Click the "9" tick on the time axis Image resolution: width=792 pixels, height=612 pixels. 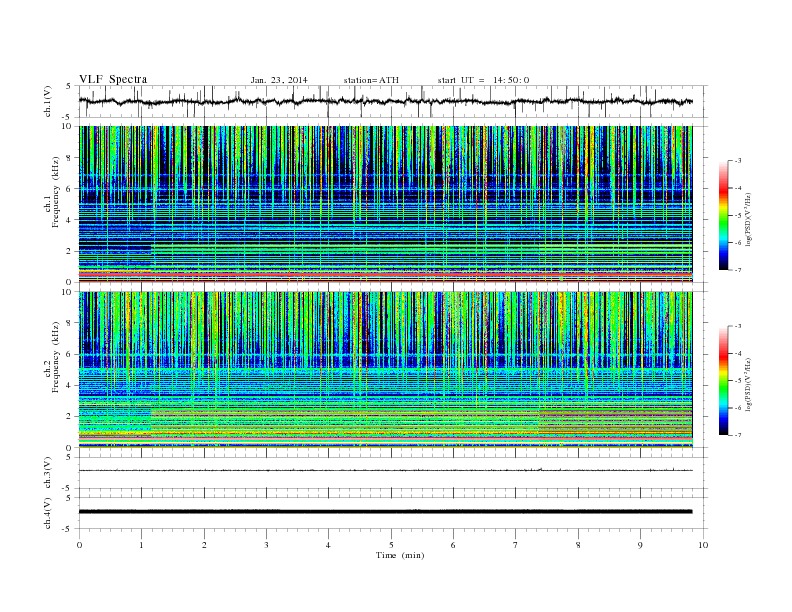pos(640,545)
